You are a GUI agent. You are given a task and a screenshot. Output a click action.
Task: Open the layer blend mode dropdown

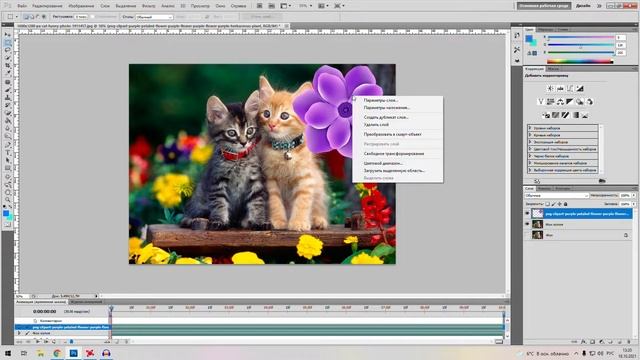[x=556, y=196]
